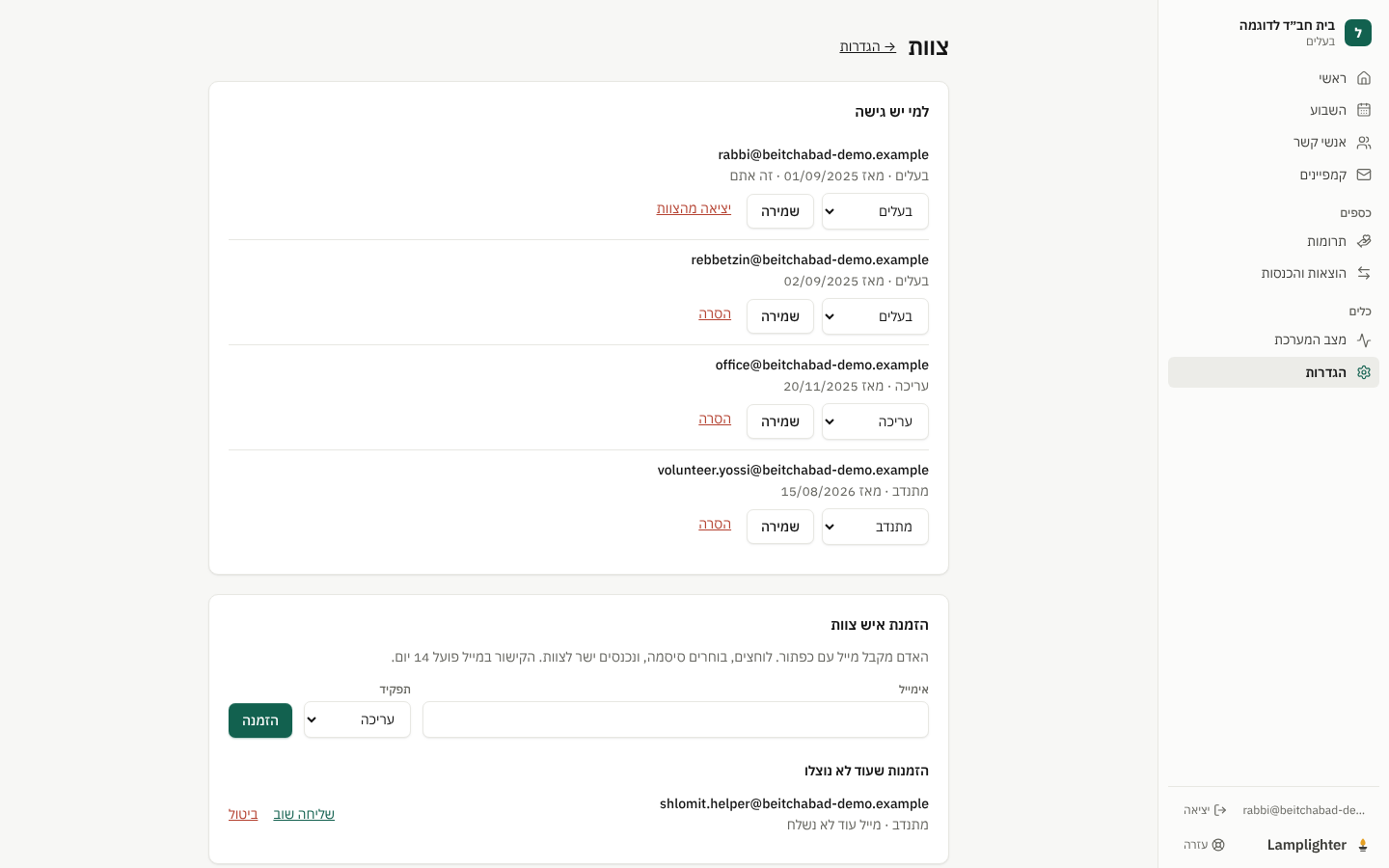Open role dropdown for volunteer.yossi@beitchabad-demo.example

[x=875, y=527]
